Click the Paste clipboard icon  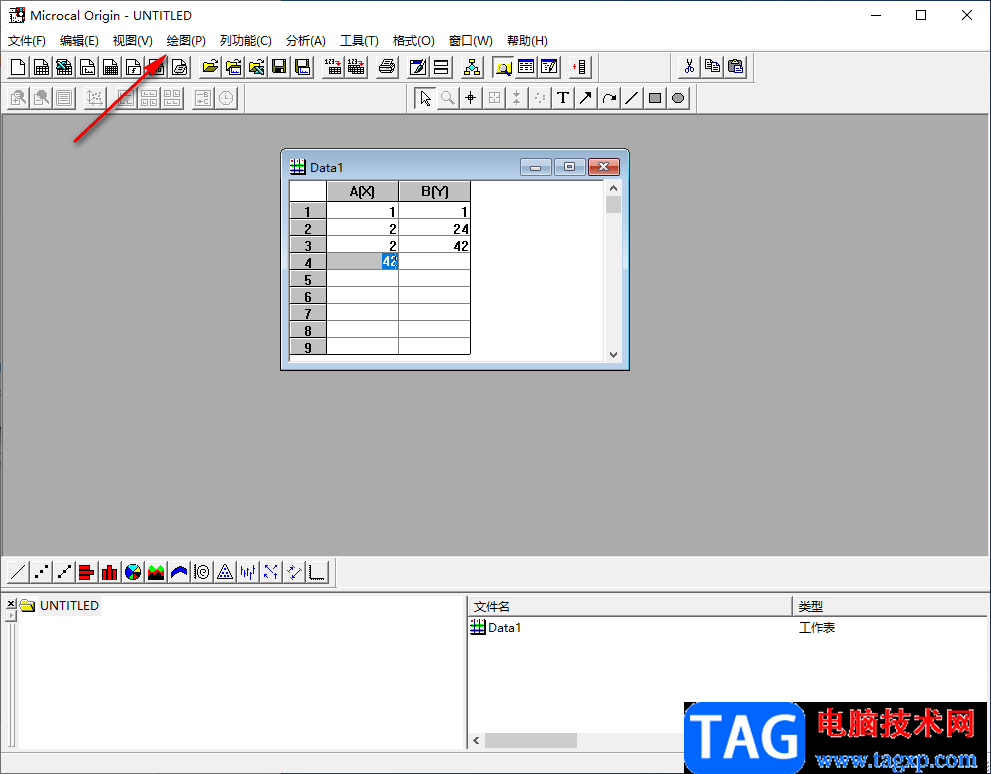735,67
